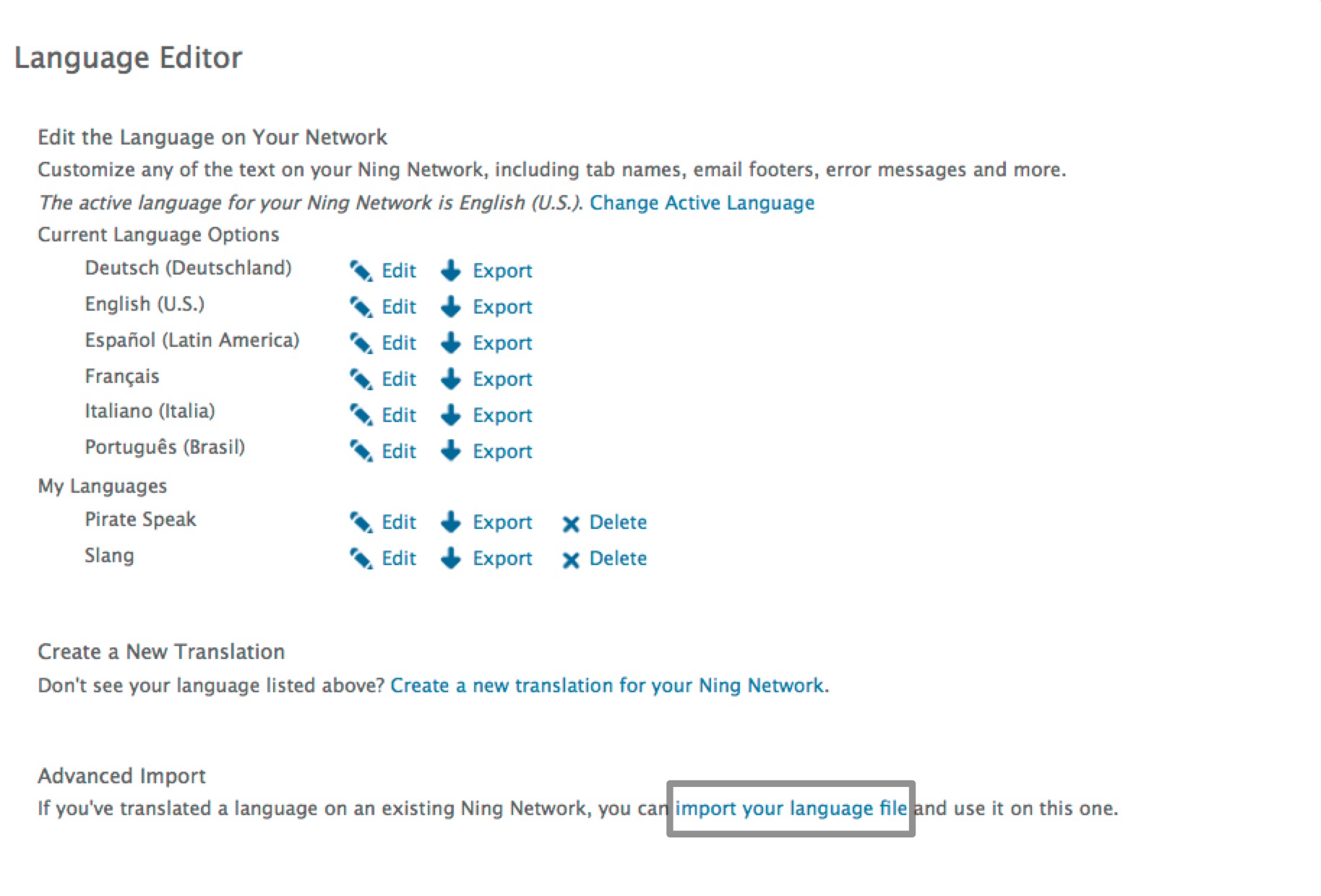Edit the Pirate Speak language
1321x896 pixels.
398,522
